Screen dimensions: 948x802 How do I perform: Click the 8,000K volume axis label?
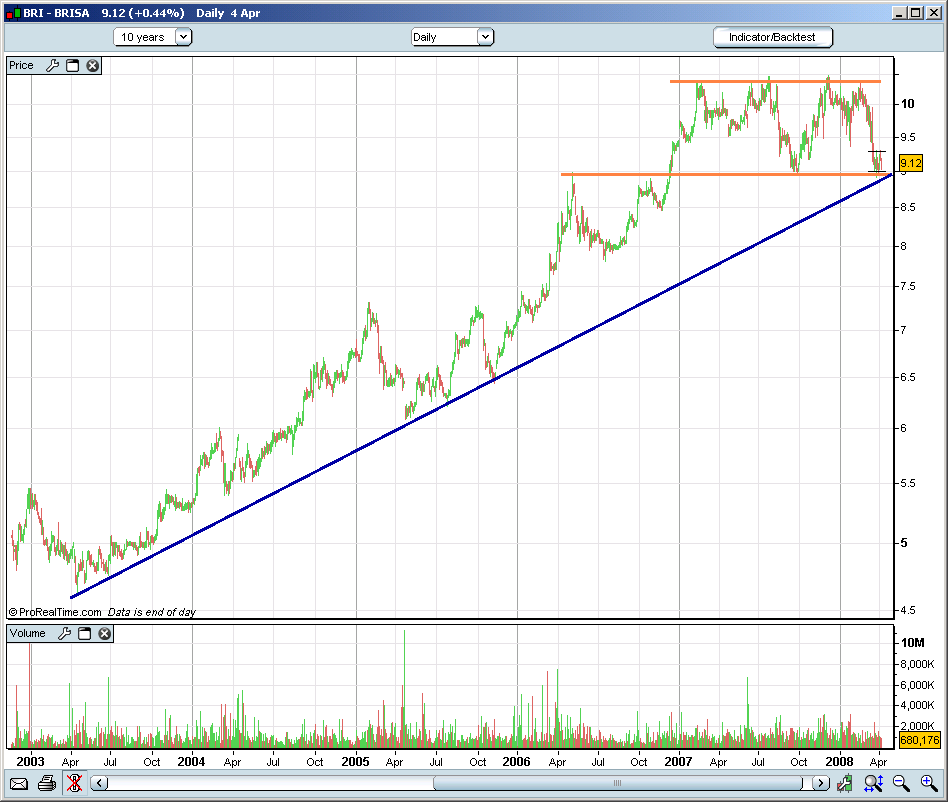click(x=917, y=664)
